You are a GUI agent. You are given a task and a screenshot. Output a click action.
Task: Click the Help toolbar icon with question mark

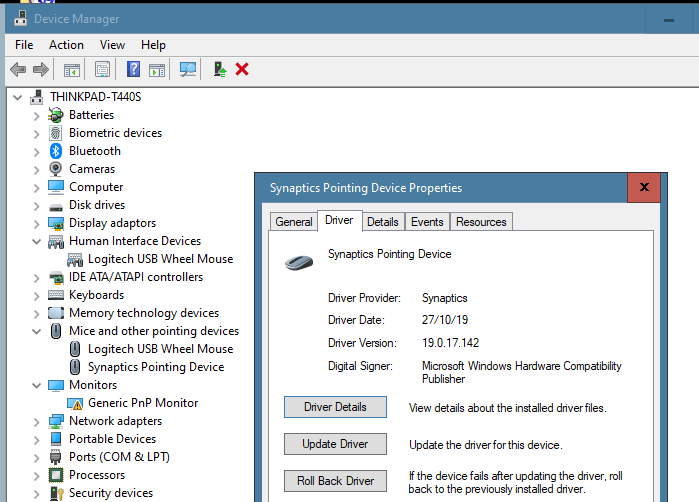coord(133,69)
